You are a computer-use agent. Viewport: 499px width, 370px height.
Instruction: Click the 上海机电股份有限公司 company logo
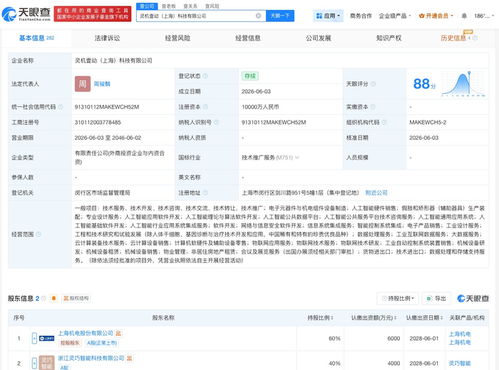pyautogui.click(x=47, y=338)
